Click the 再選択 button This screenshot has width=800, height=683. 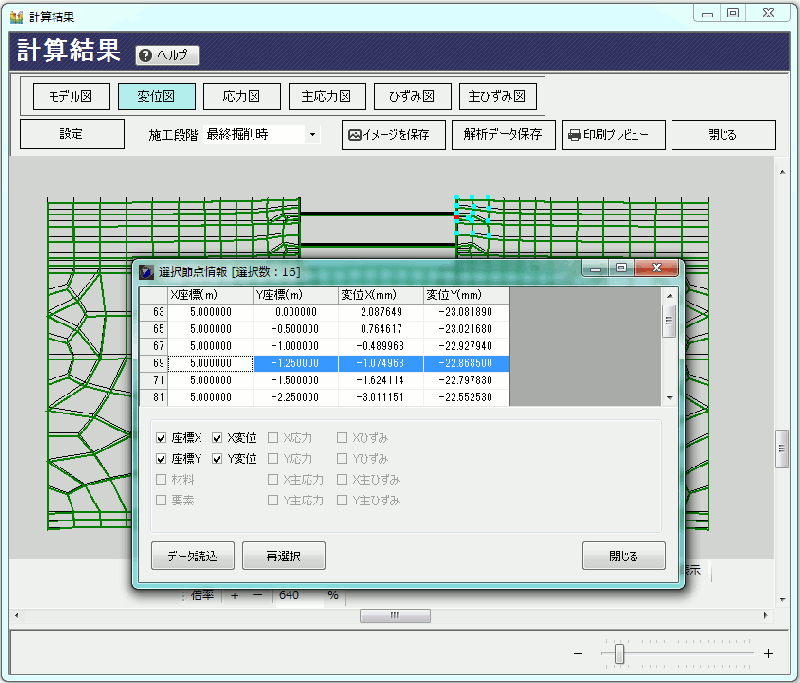[284, 555]
